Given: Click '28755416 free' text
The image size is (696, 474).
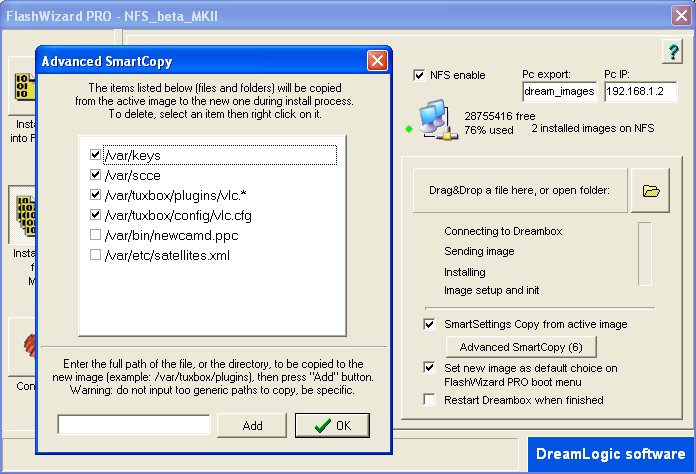Looking at the screenshot, I should point(500,116).
